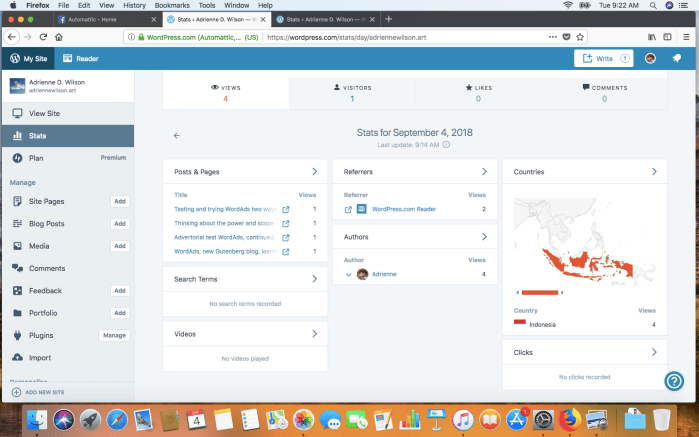The height and width of the screenshot is (437, 699).
Task: Toggle the Firefox sidebar icon
Action: [x=667, y=37]
